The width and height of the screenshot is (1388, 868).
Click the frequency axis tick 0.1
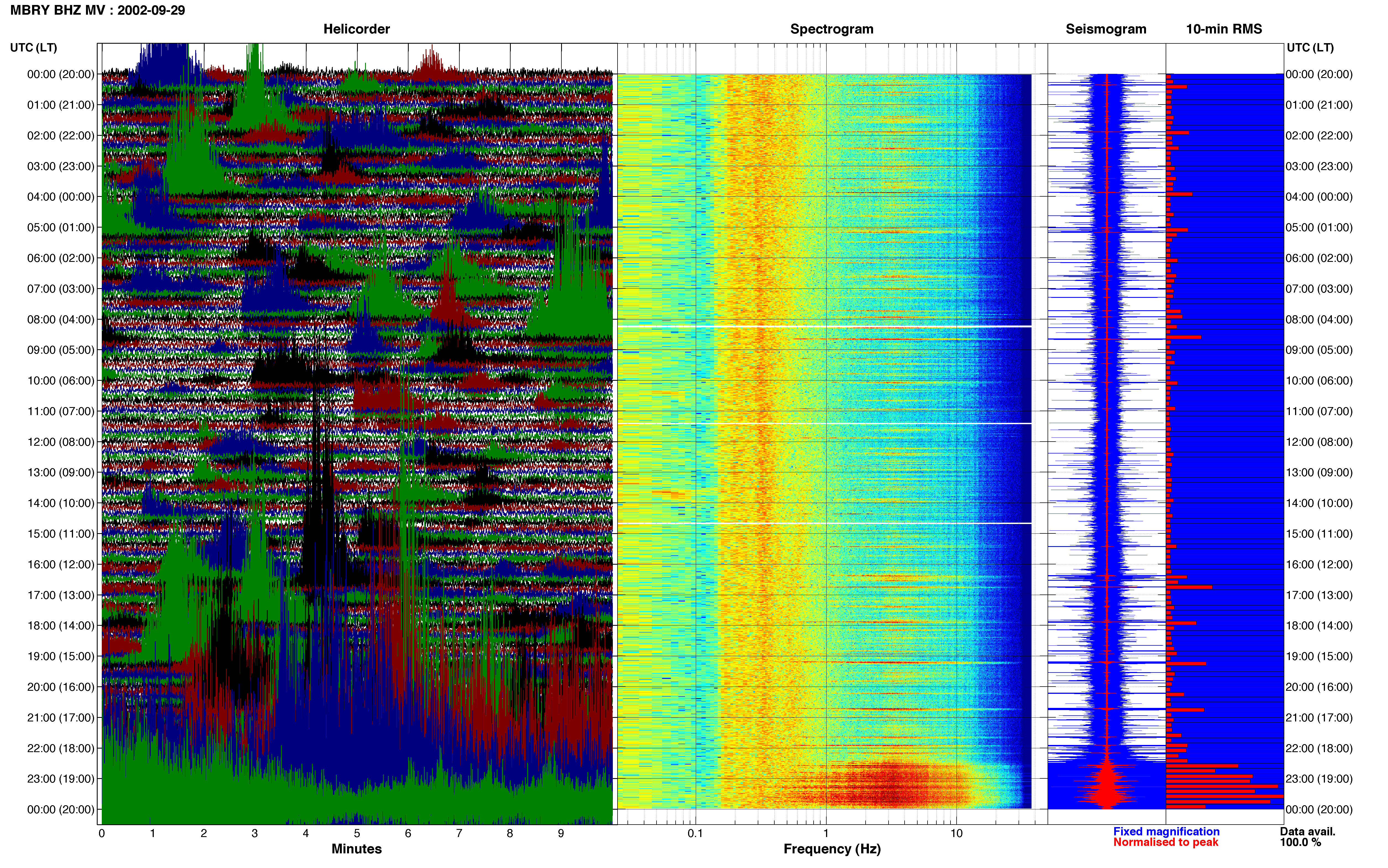(x=695, y=833)
